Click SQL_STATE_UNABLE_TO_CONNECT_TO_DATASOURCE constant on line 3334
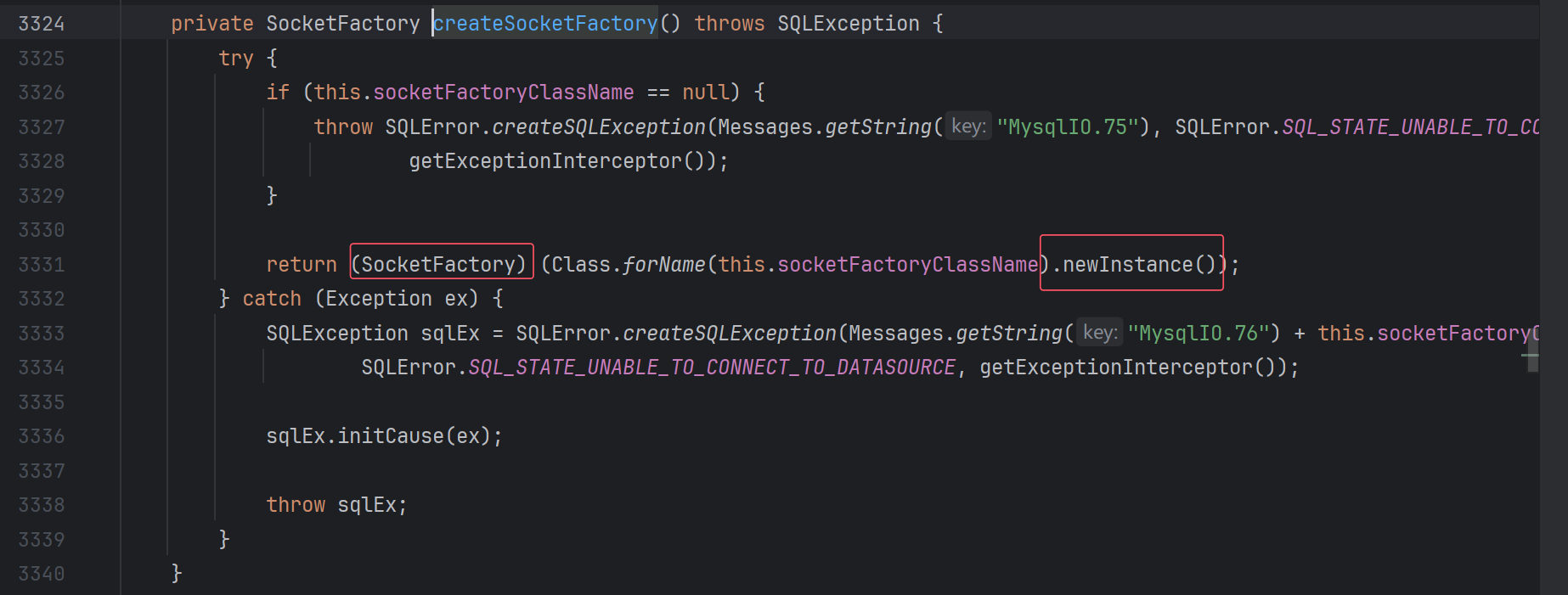This screenshot has height=595, width=1568. click(712, 368)
